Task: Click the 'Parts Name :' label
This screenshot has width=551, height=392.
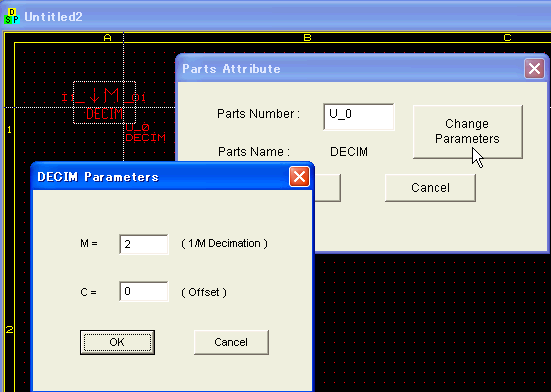Action: 254,152
